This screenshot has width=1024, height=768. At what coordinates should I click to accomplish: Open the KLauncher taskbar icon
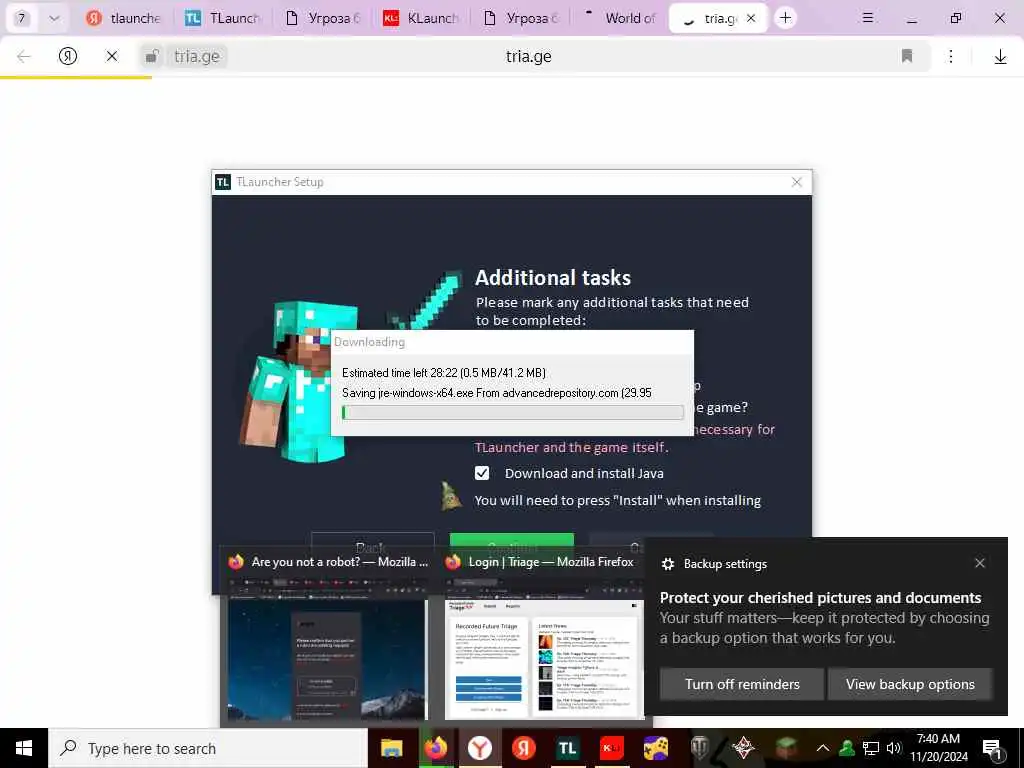(x=611, y=748)
